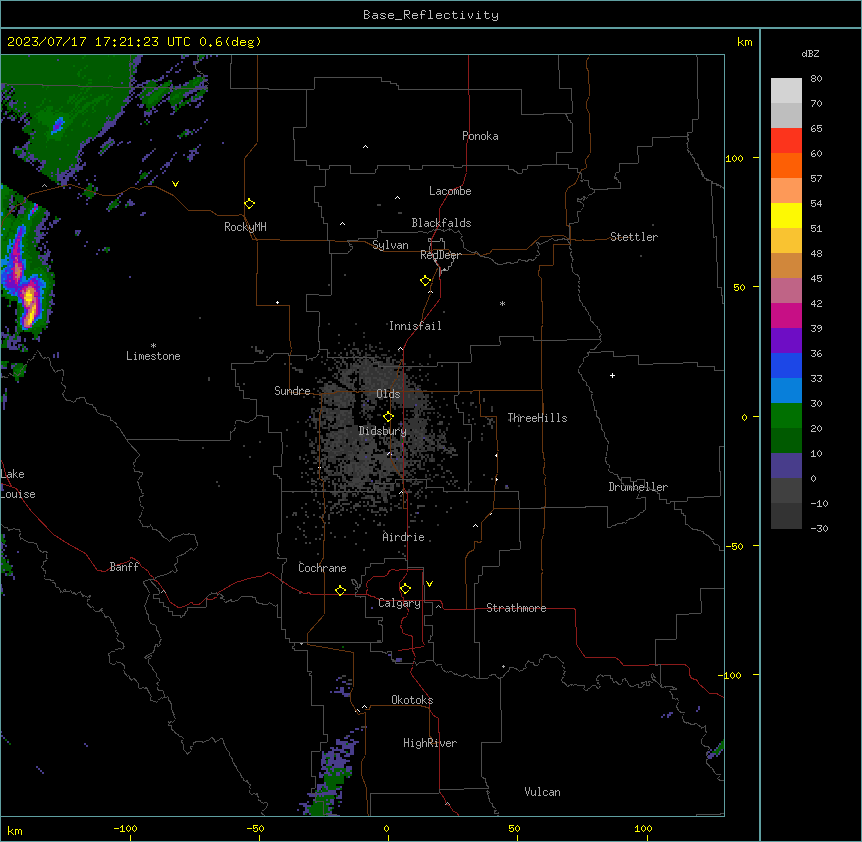Click the -30 dBZ legend value
The height and width of the screenshot is (842, 862).
click(x=819, y=528)
